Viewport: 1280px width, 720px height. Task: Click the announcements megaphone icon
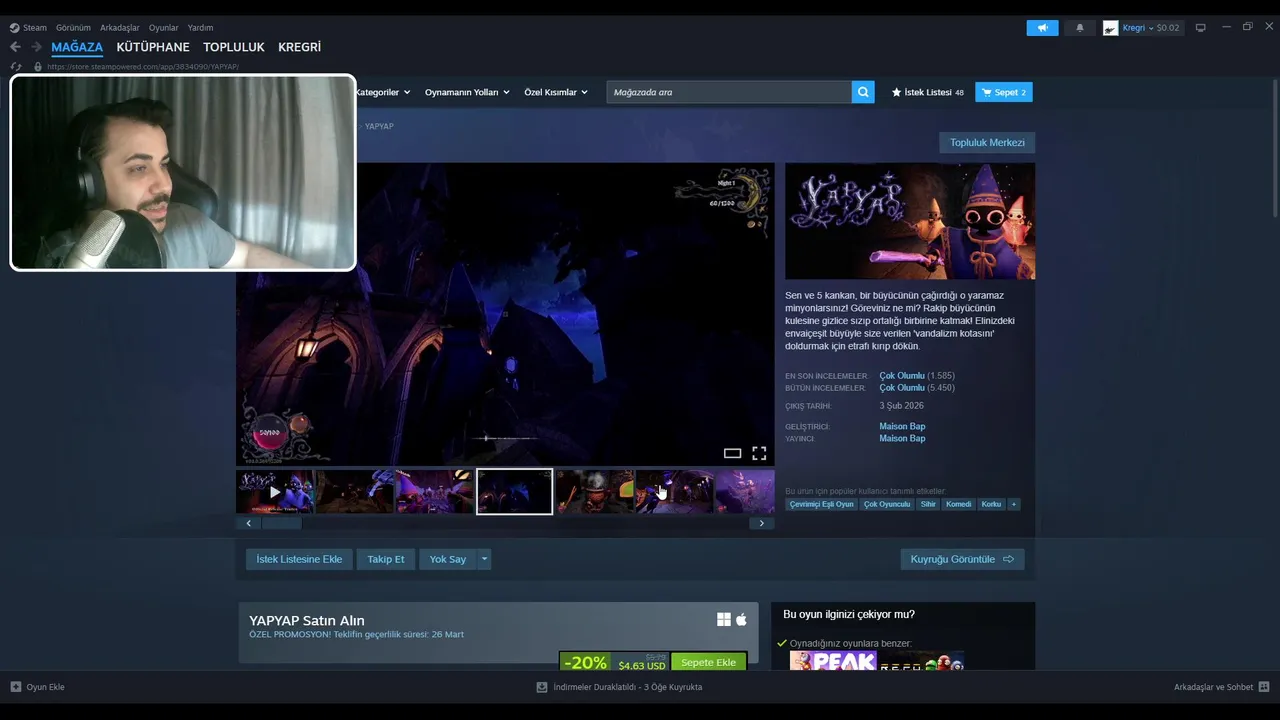click(x=1042, y=28)
